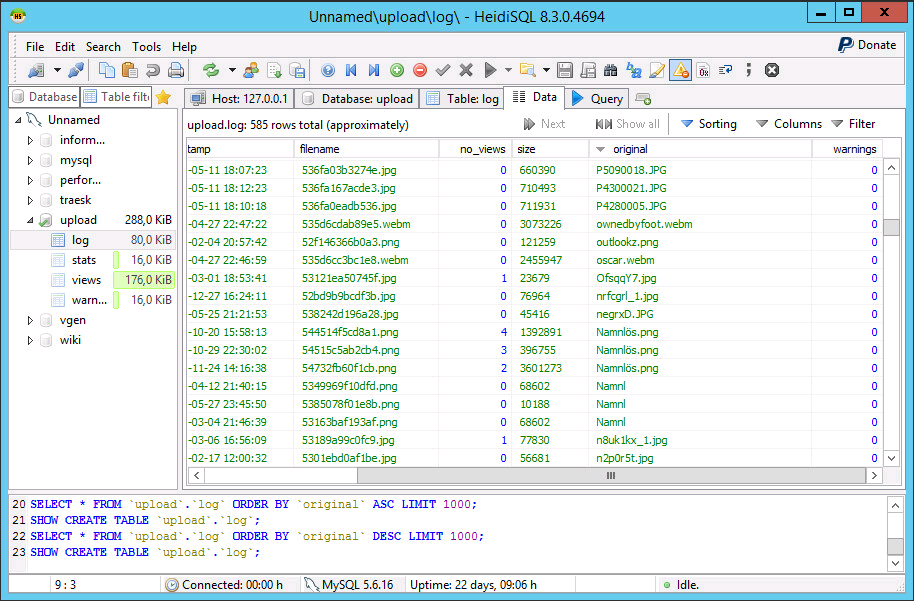
Task: Toggle the delimiter semicolon icon
Action: [x=749, y=71]
